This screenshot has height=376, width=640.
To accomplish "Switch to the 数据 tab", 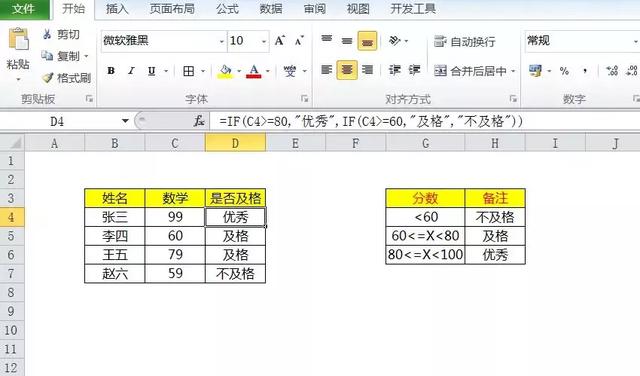I will tap(271, 9).
